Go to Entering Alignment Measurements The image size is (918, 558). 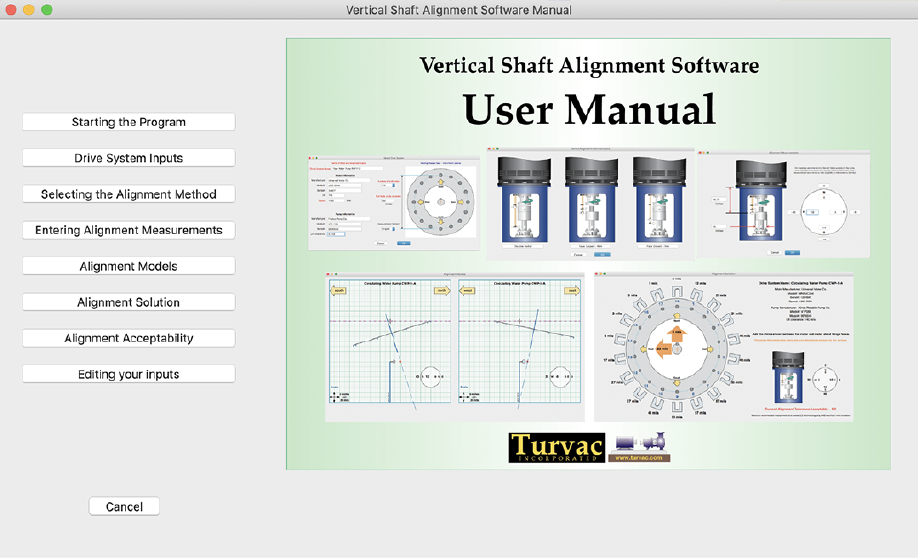coord(128,230)
